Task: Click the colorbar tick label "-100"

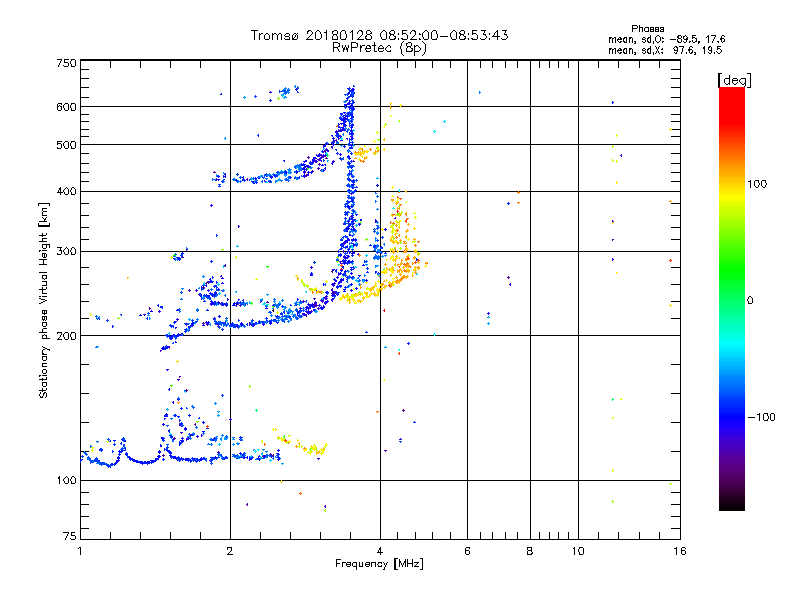Action: coord(761,417)
